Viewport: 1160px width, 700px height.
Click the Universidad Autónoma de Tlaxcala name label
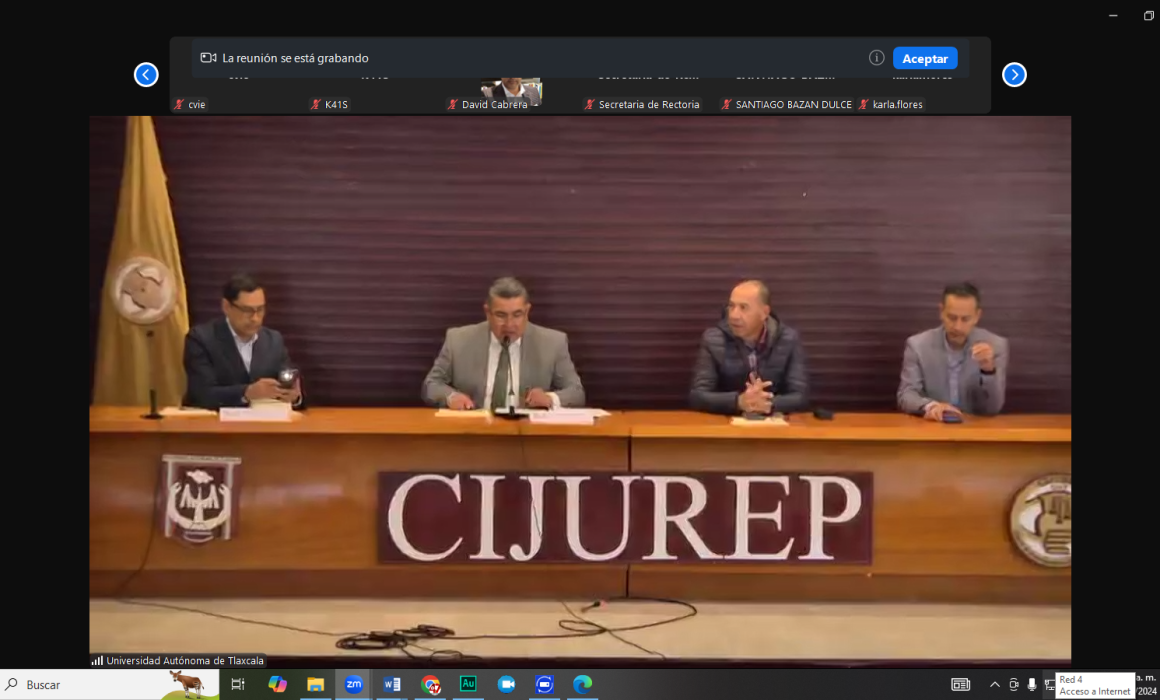(185, 660)
